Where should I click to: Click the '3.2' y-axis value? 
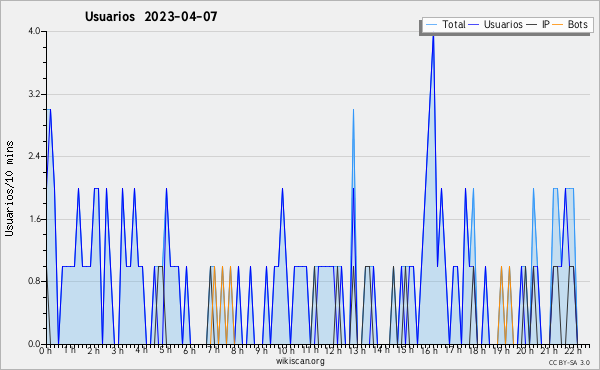tap(34, 94)
